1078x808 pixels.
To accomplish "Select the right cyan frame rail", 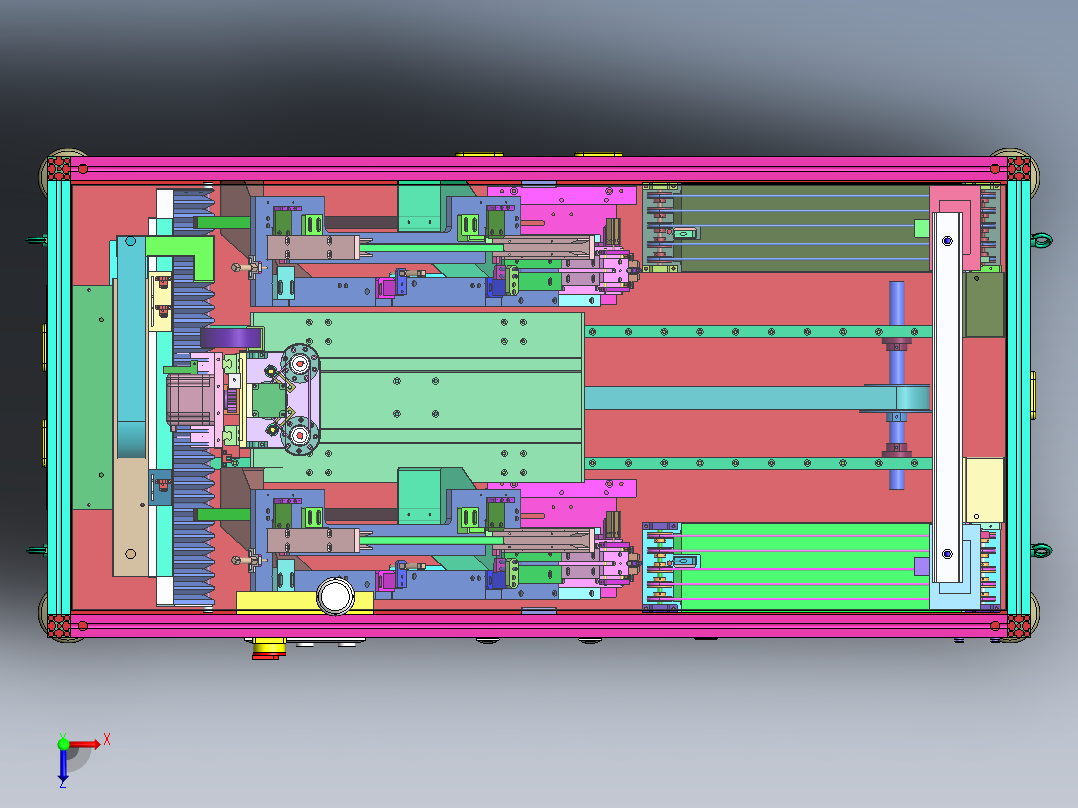I will pos(1018,397).
